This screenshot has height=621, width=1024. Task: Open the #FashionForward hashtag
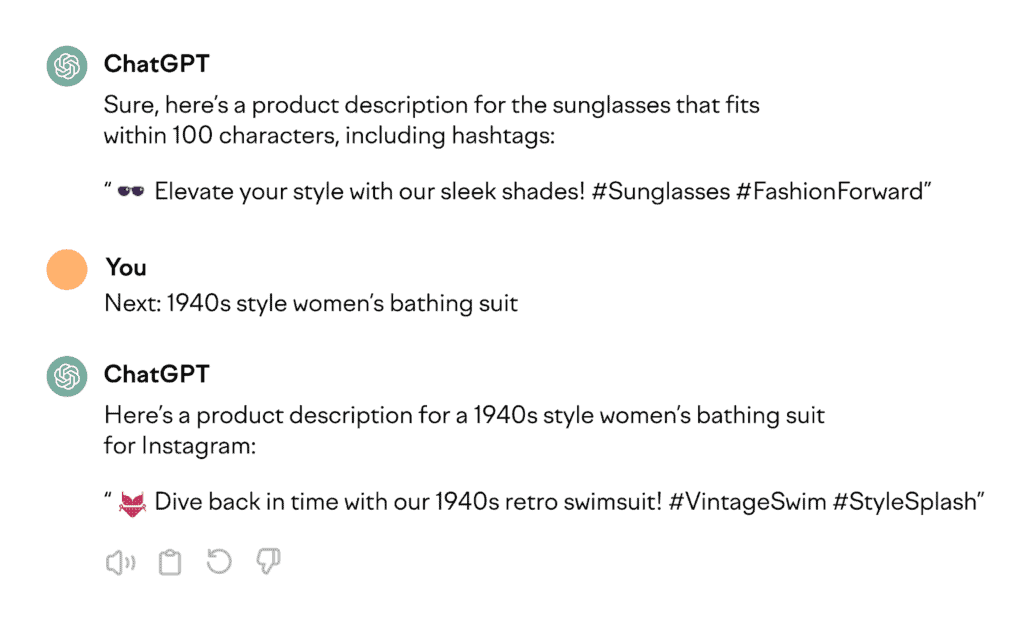(x=827, y=192)
